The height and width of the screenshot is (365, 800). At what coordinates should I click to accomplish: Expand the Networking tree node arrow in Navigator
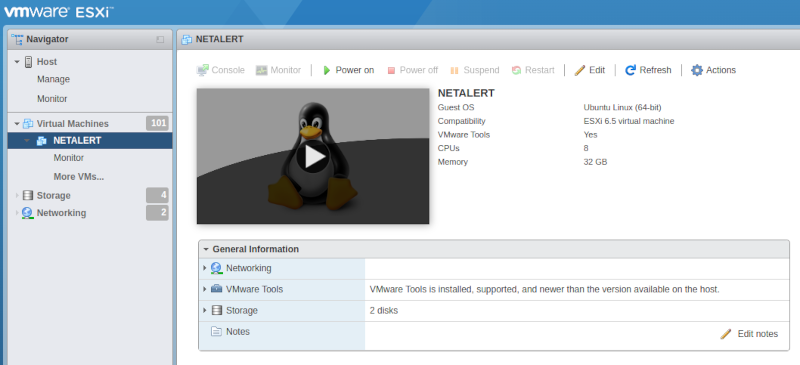click(17, 213)
